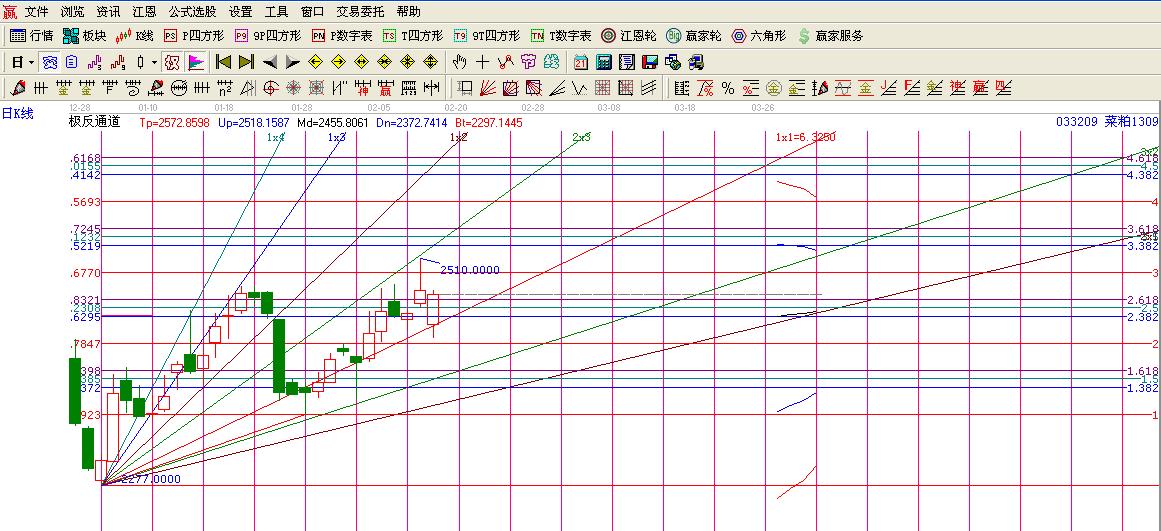Expand the candlestick style dropdown arrow

pyautogui.click(x=154, y=62)
